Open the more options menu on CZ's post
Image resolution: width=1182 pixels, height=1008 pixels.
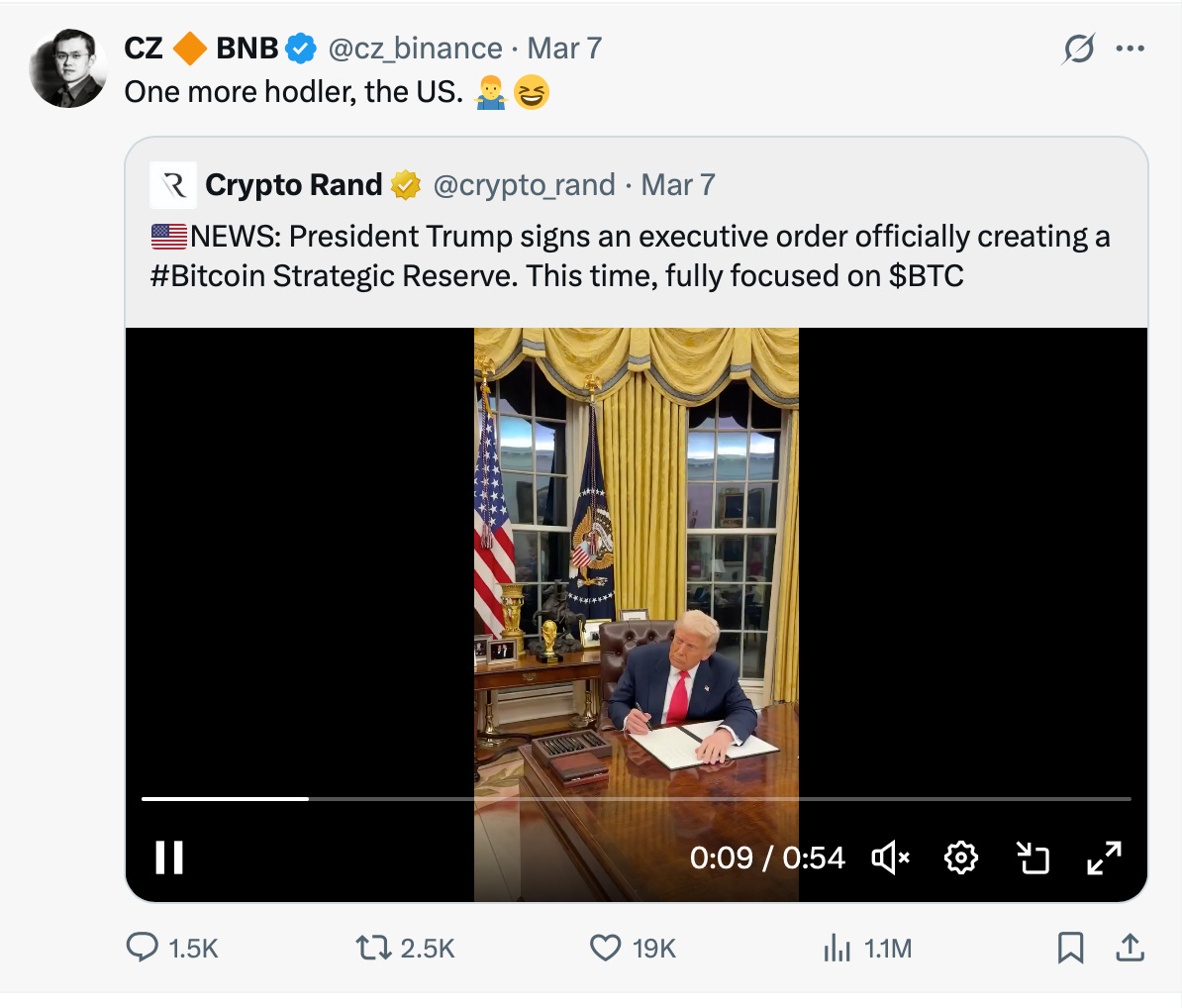[1130, 48]
